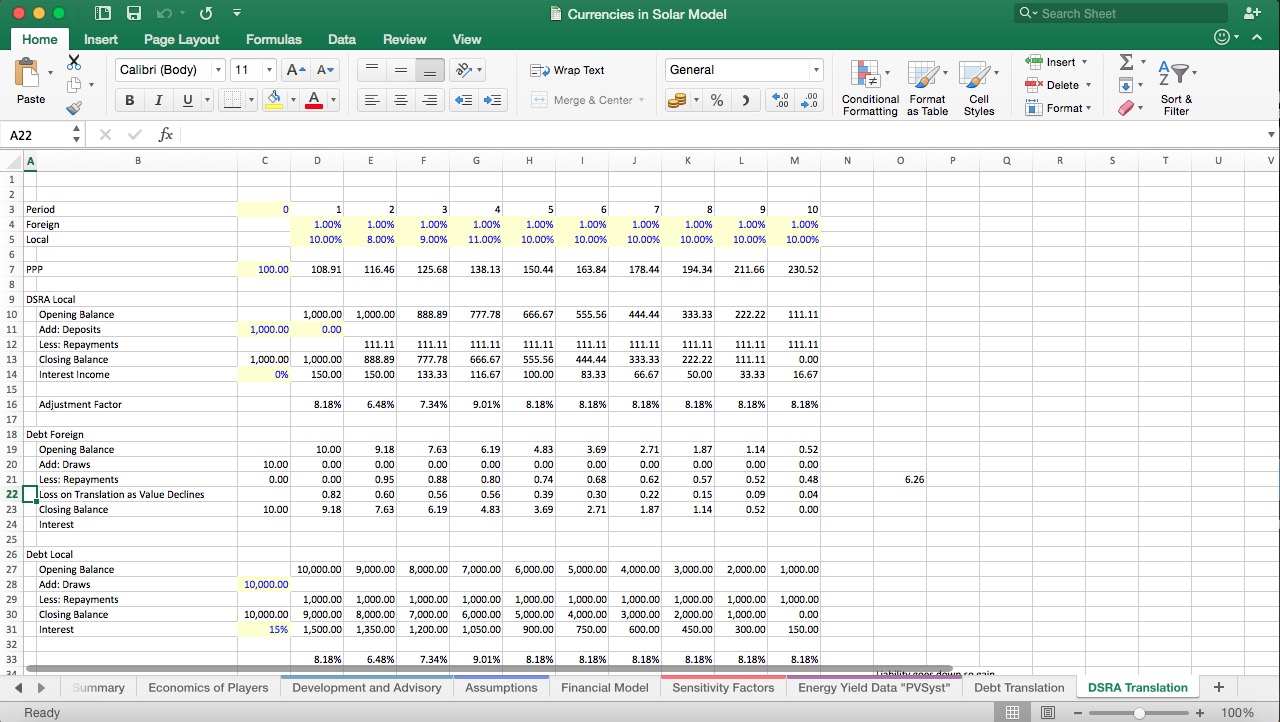1280x722 pixels.
Task: Switch to the Formulas ribbon tab
Action: tap(273, 40)
